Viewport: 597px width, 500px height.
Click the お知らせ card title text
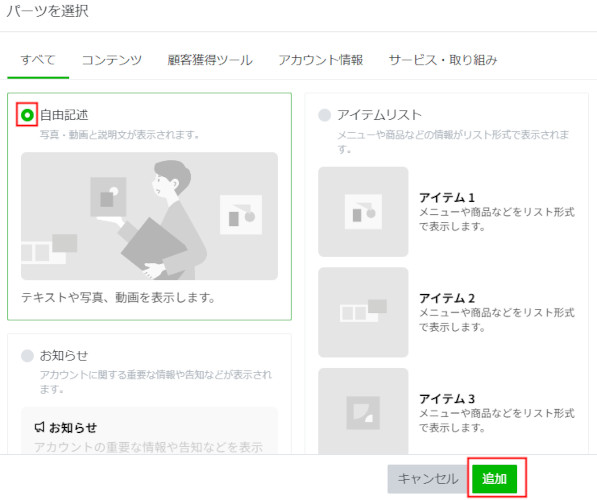64,356
